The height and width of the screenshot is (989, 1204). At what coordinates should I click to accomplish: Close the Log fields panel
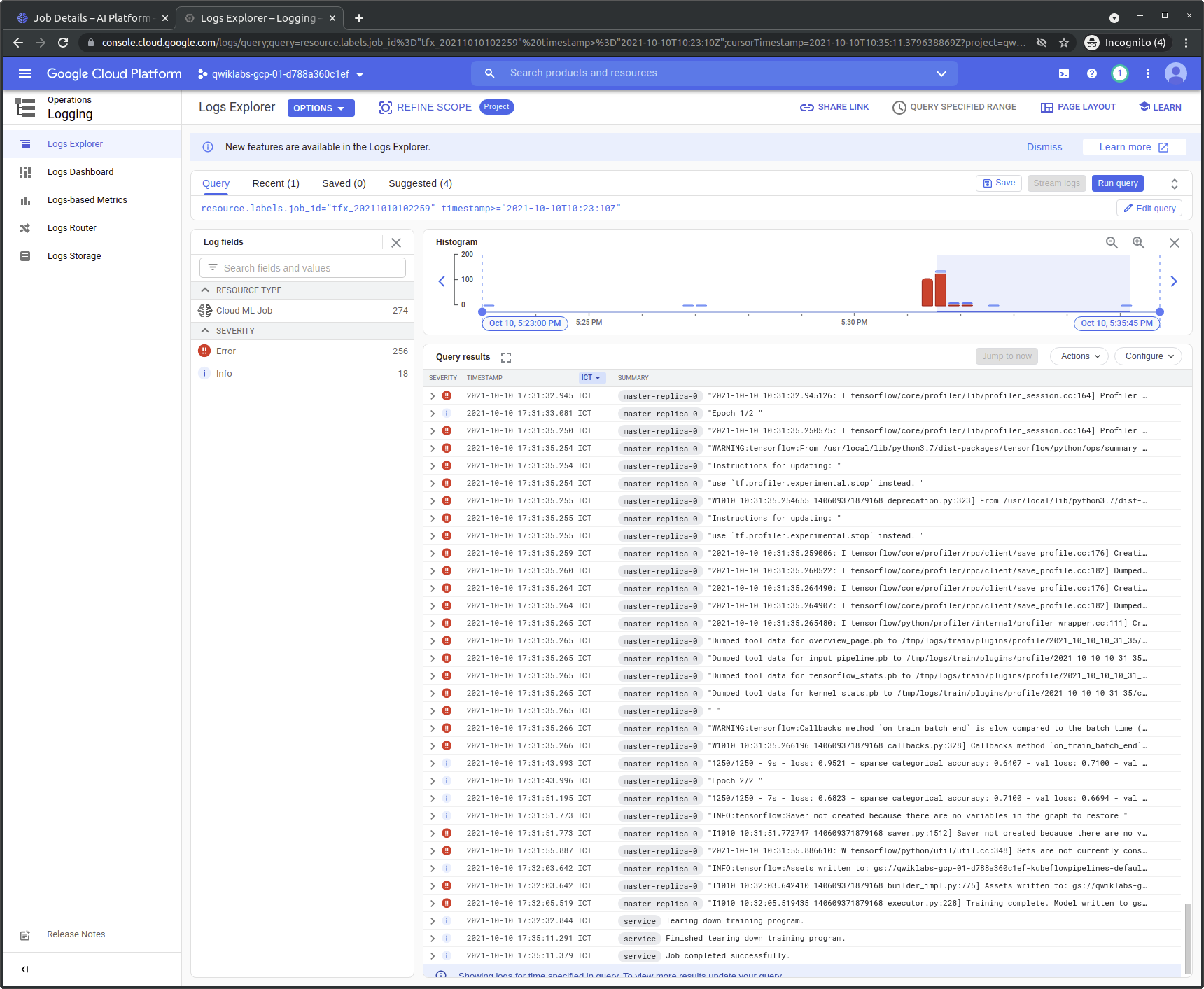396,243
